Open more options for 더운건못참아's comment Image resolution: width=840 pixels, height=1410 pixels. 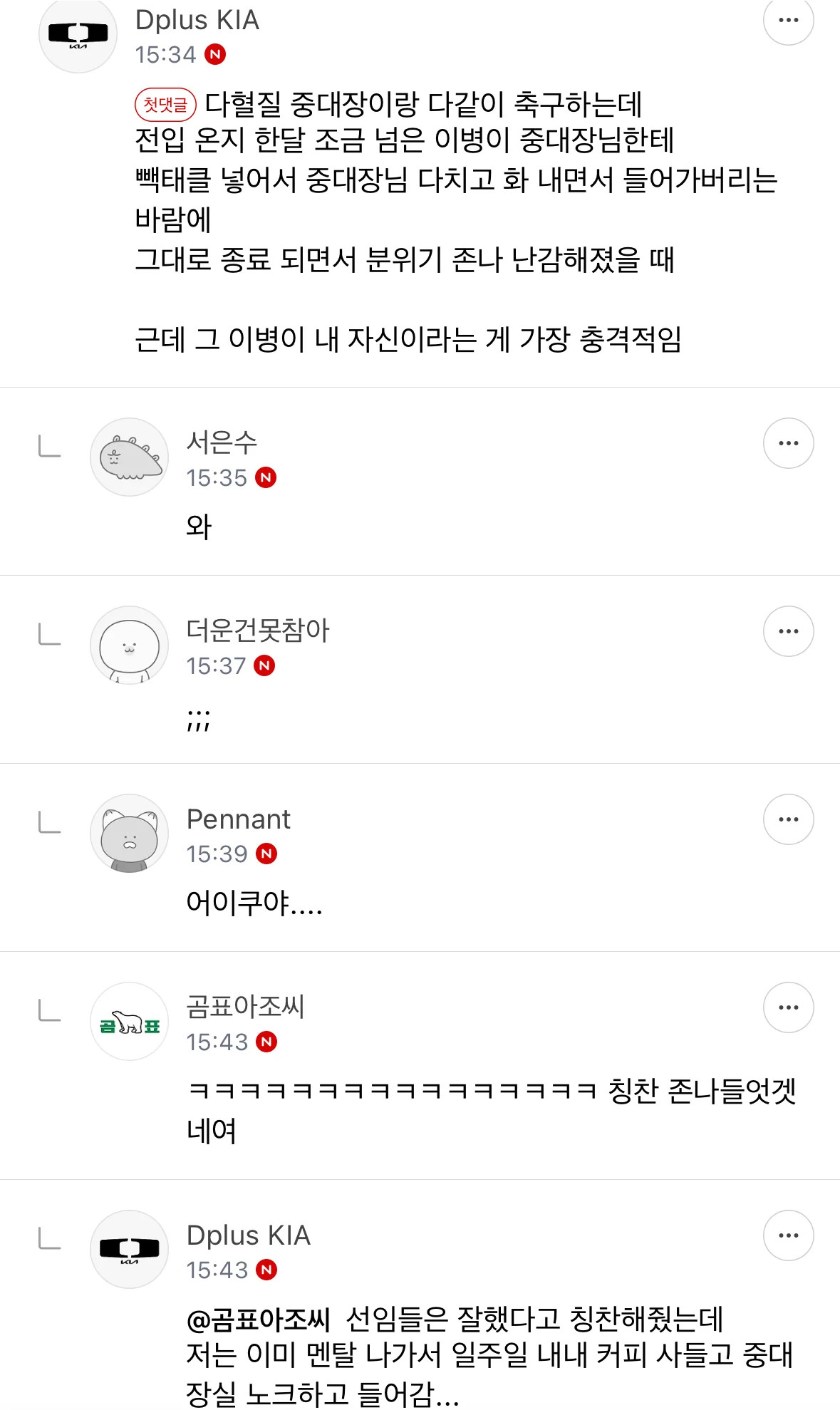click(788, 631)
